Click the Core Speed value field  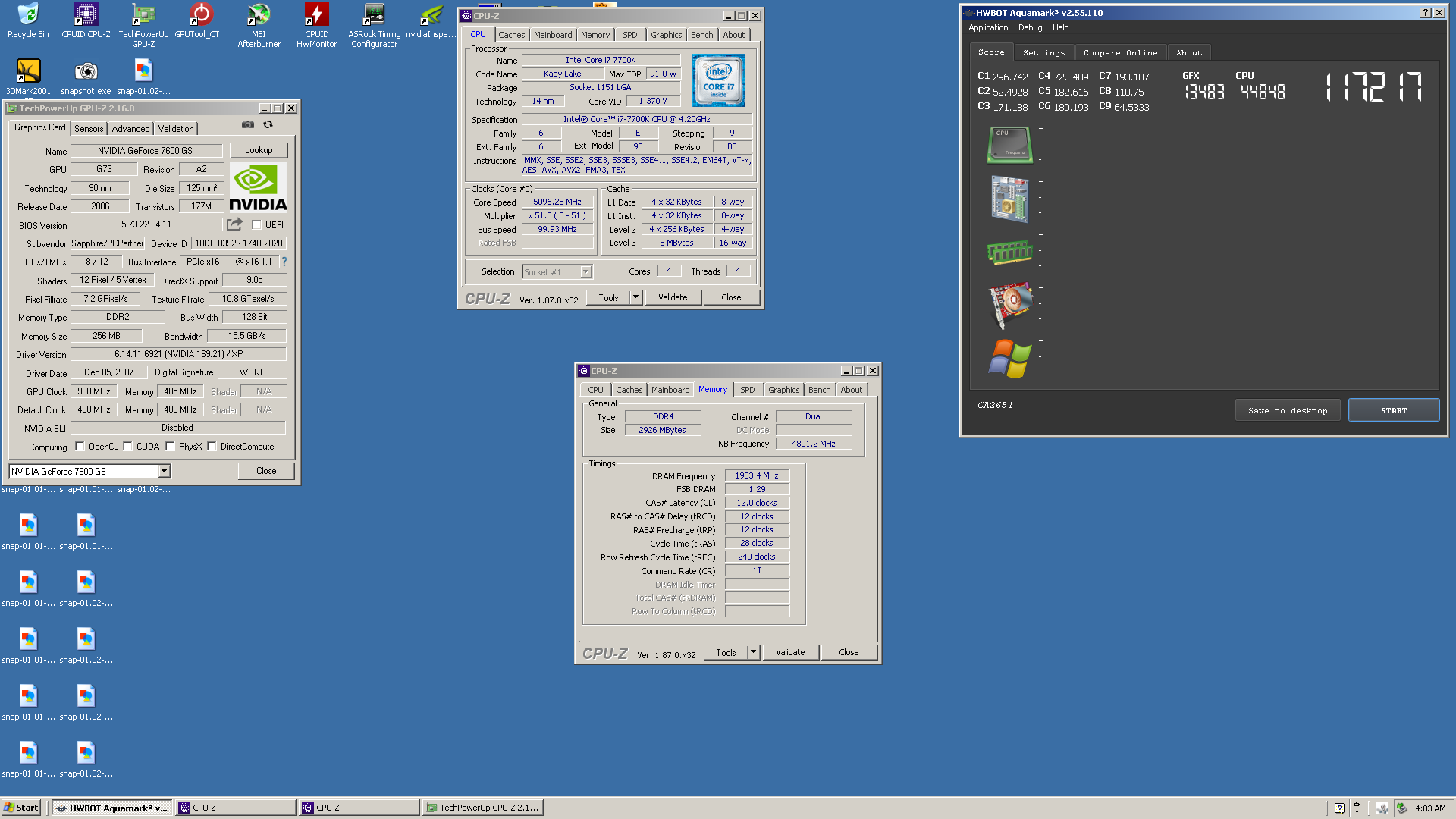coord(557,202)
